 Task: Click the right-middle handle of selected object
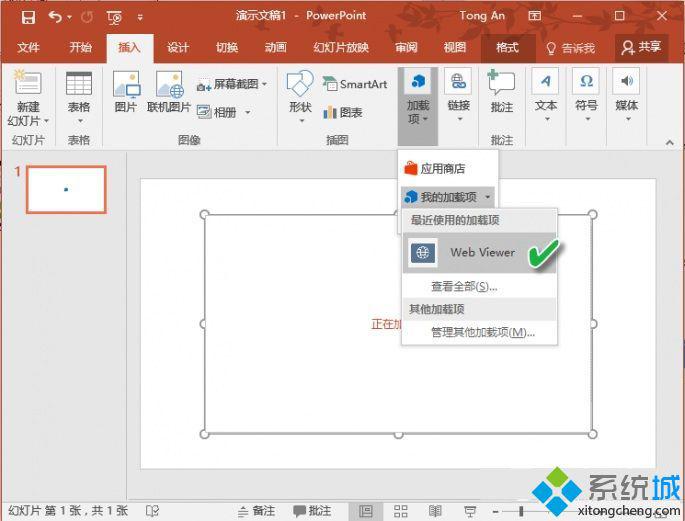coord(593,324)
